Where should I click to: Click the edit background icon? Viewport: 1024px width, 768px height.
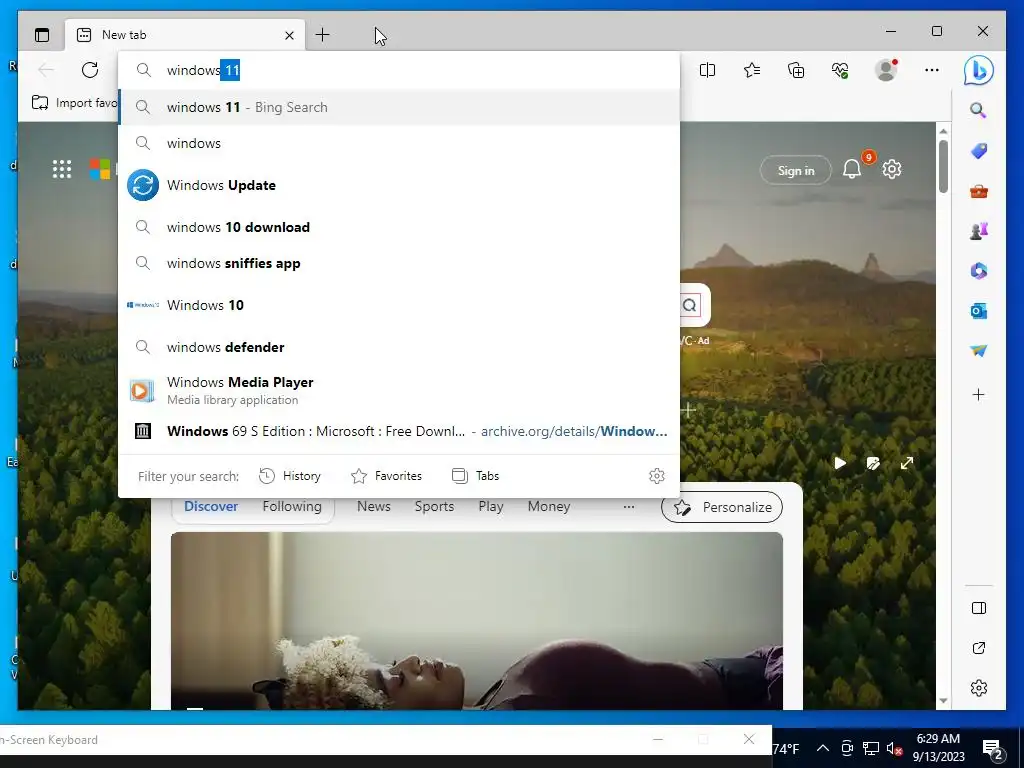873,463
